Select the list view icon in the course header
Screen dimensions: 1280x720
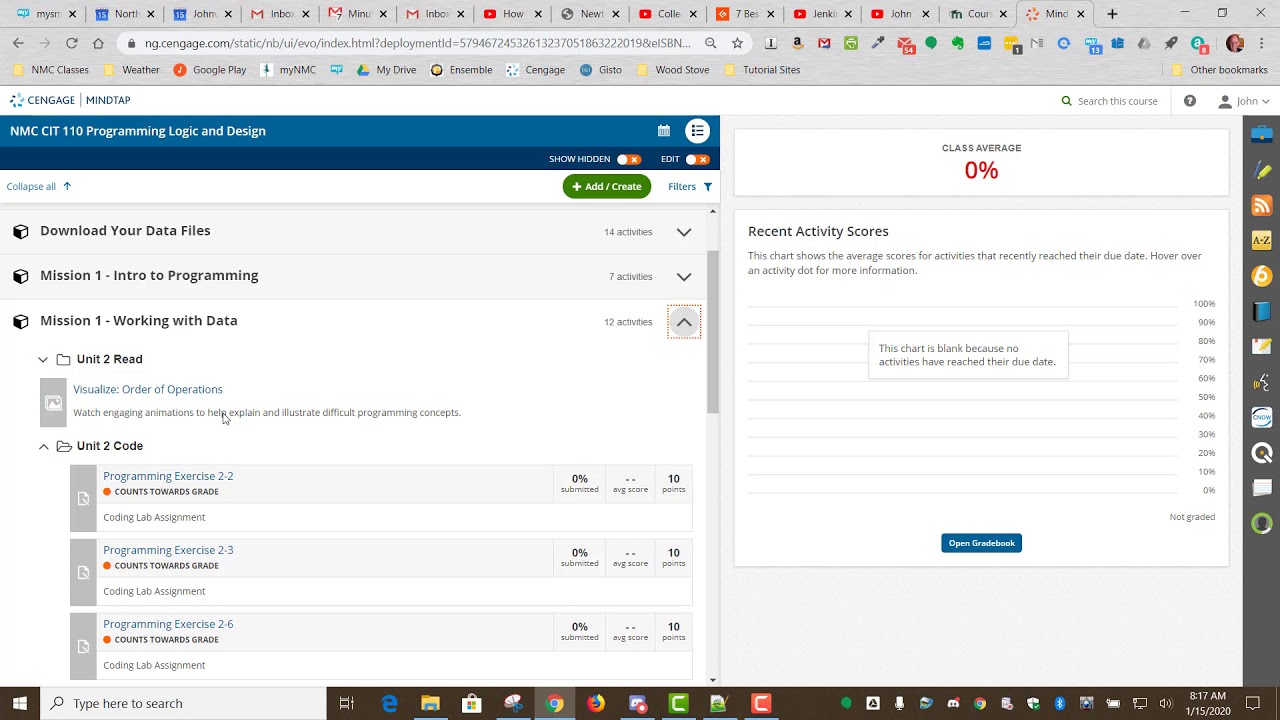point(697,131)
